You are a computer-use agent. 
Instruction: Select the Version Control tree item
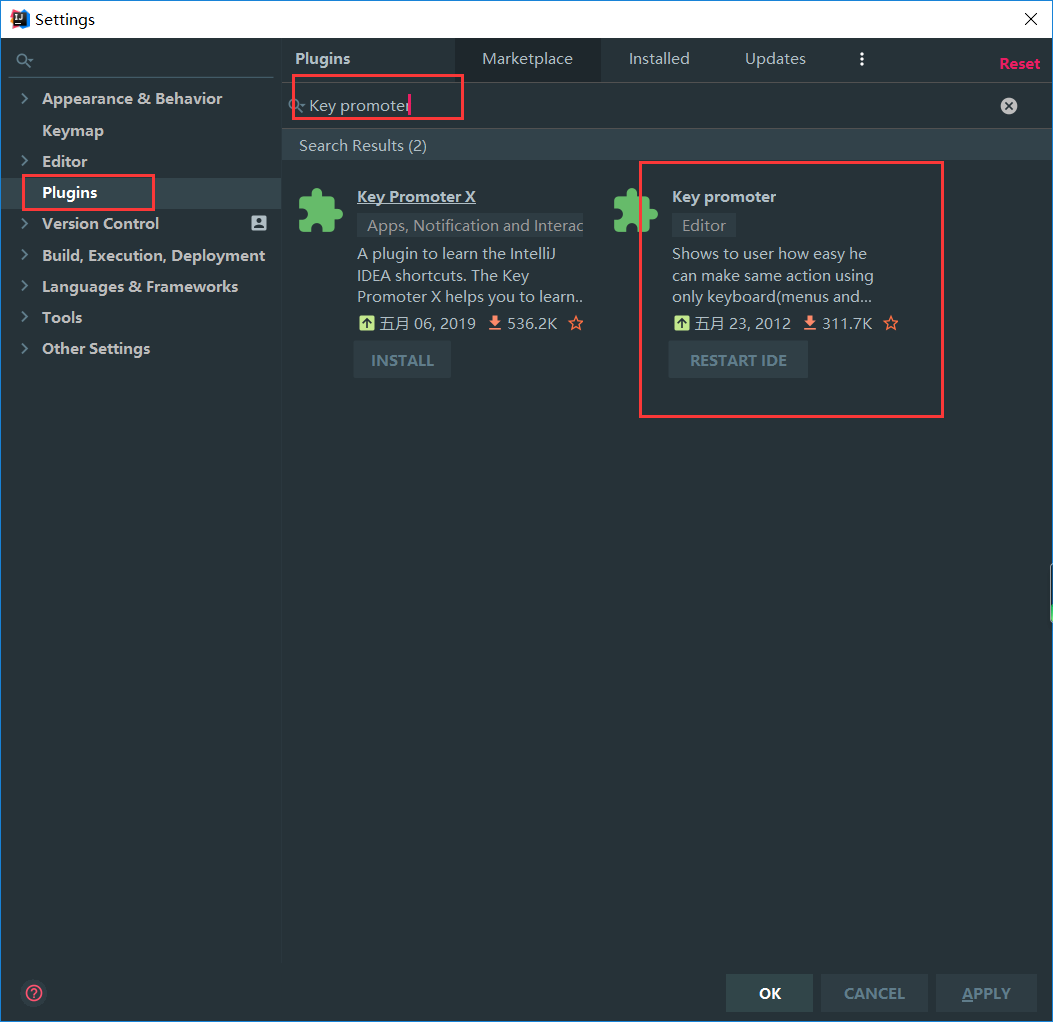101,224
